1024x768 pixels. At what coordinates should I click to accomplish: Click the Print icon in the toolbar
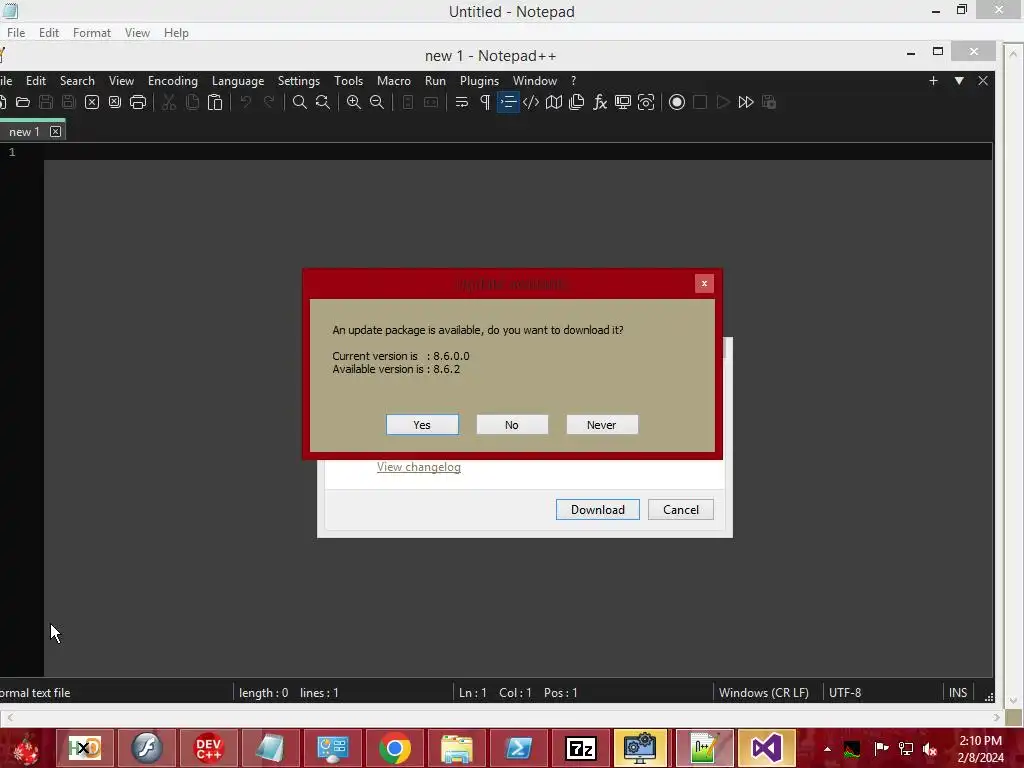click(x=138, y=103)
